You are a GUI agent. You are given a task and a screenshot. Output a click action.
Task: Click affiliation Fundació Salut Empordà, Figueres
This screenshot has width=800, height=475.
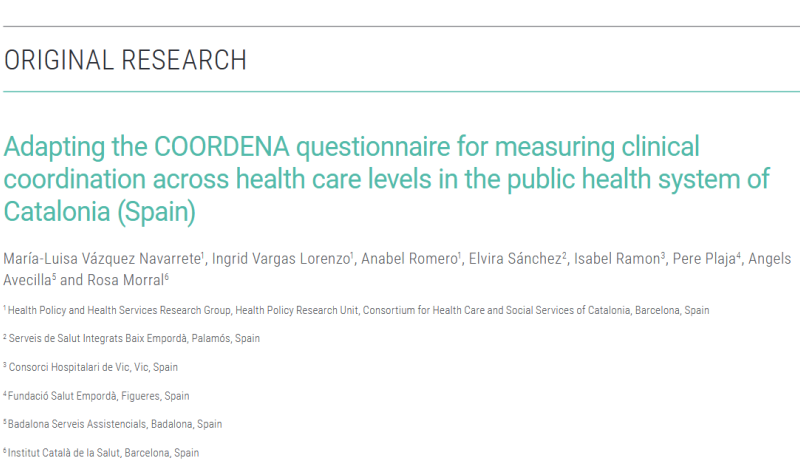click(98, 396)
